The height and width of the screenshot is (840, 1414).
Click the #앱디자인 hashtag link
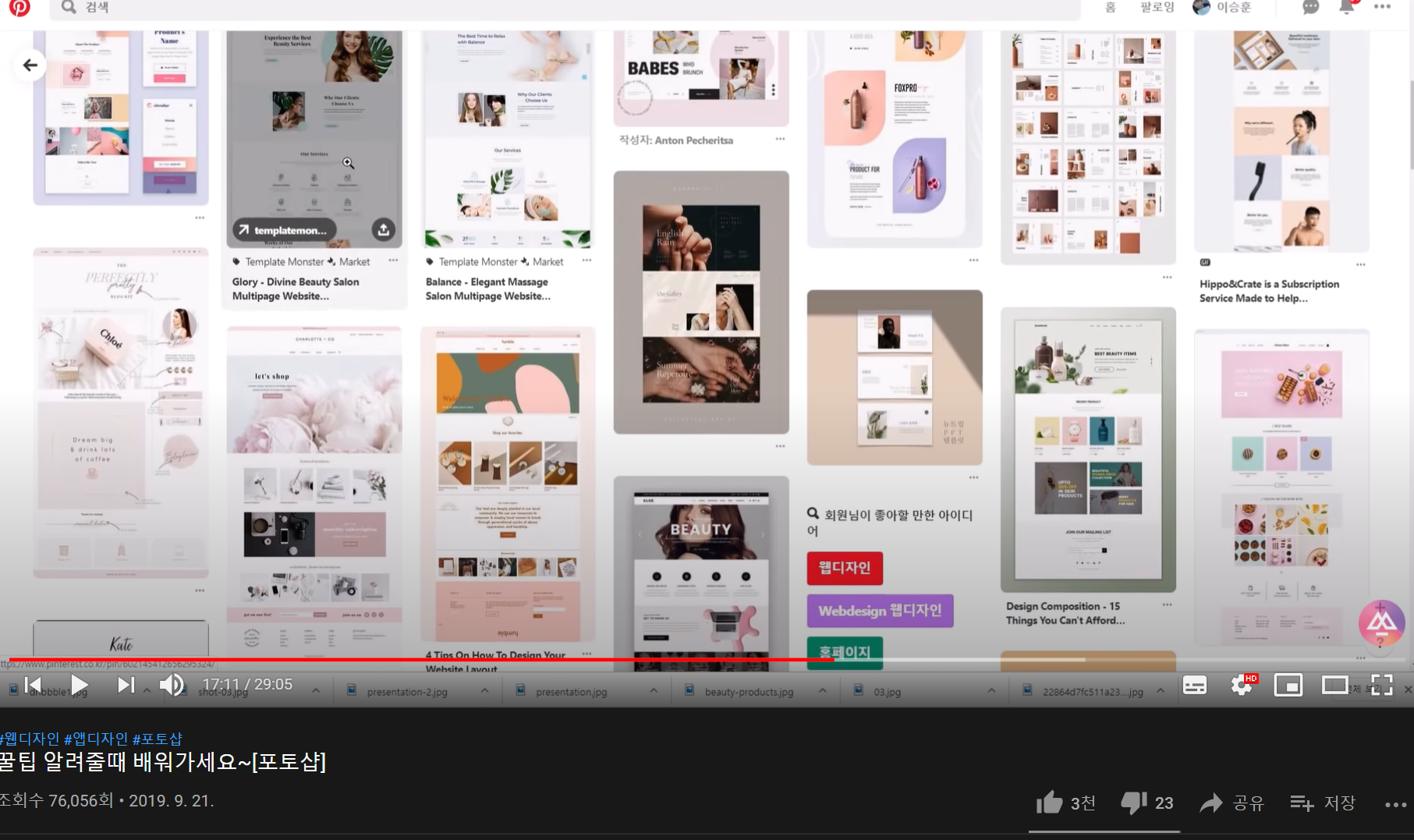pos(96,739)
